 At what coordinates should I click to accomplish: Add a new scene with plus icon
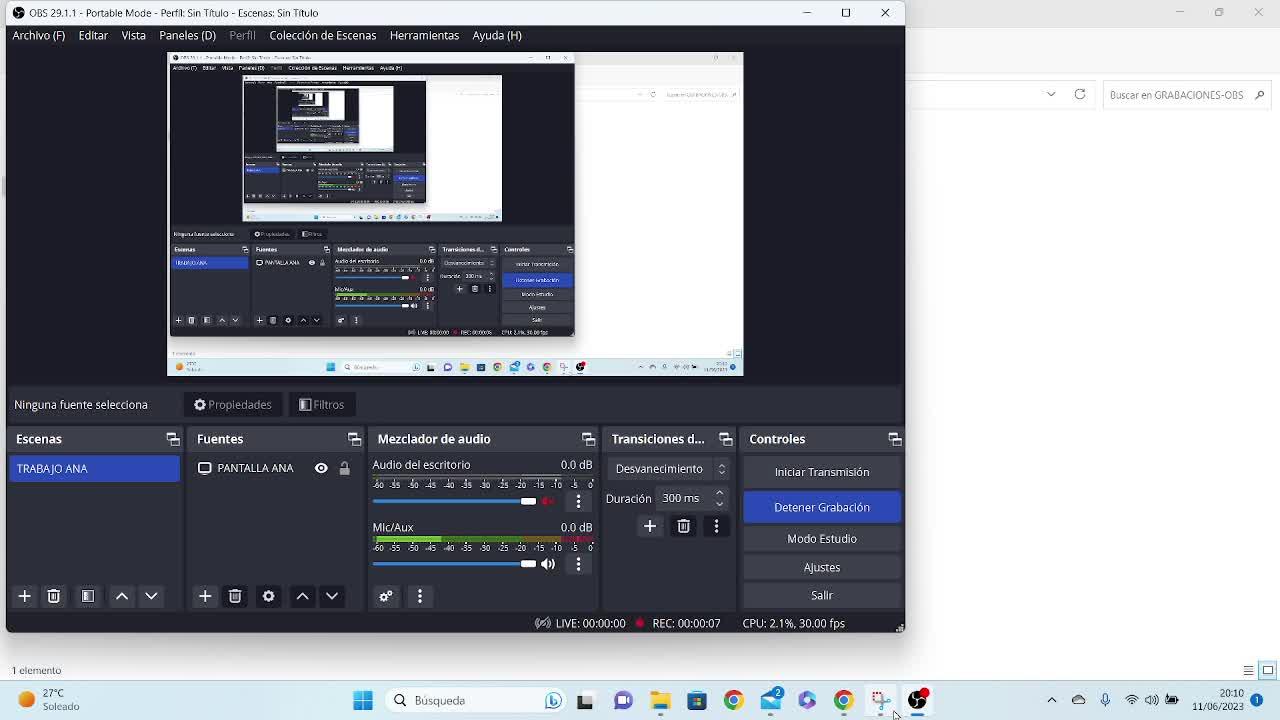(25, 596)
